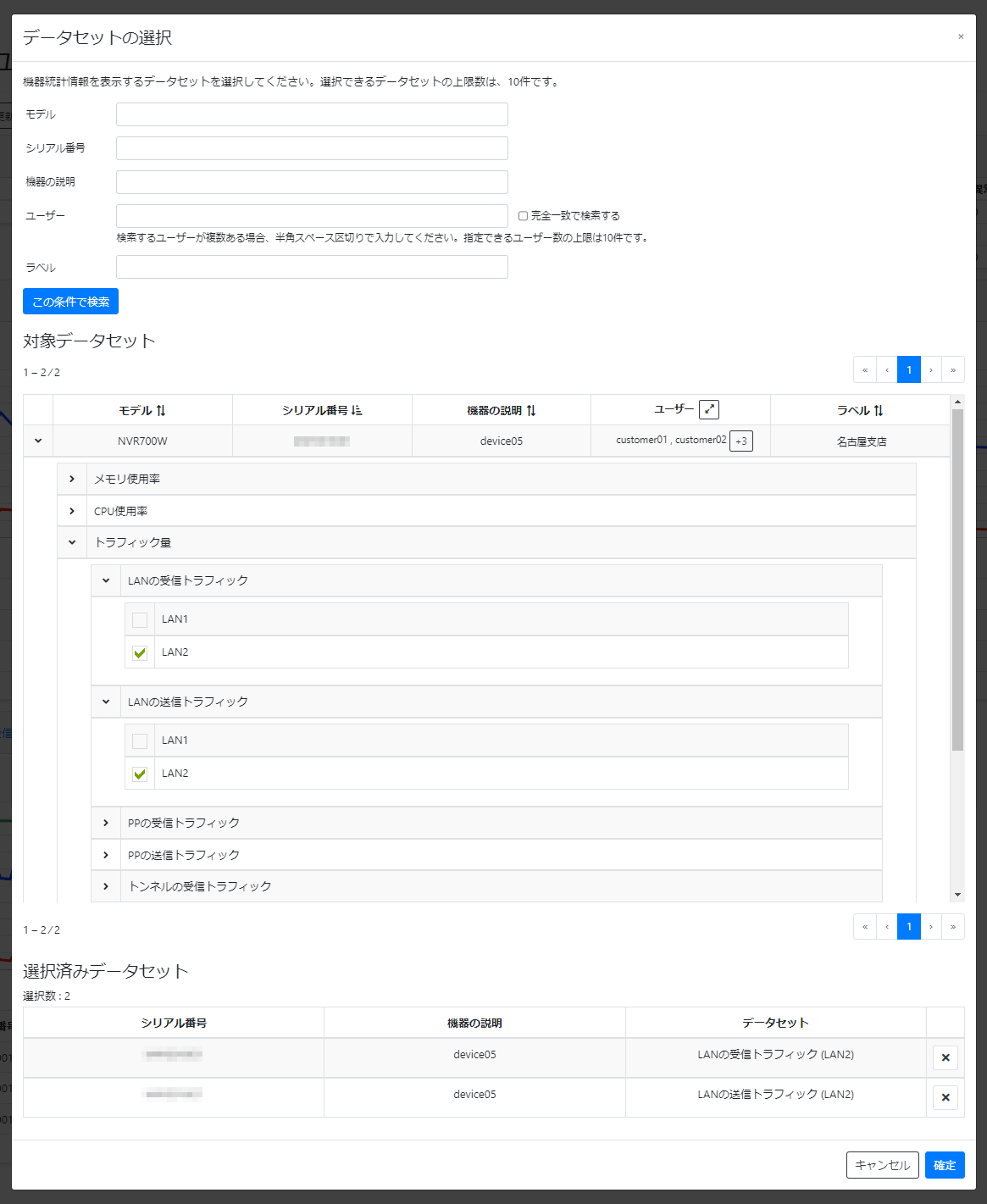
Task: Sort the モデル column
Action: (161, 409)
